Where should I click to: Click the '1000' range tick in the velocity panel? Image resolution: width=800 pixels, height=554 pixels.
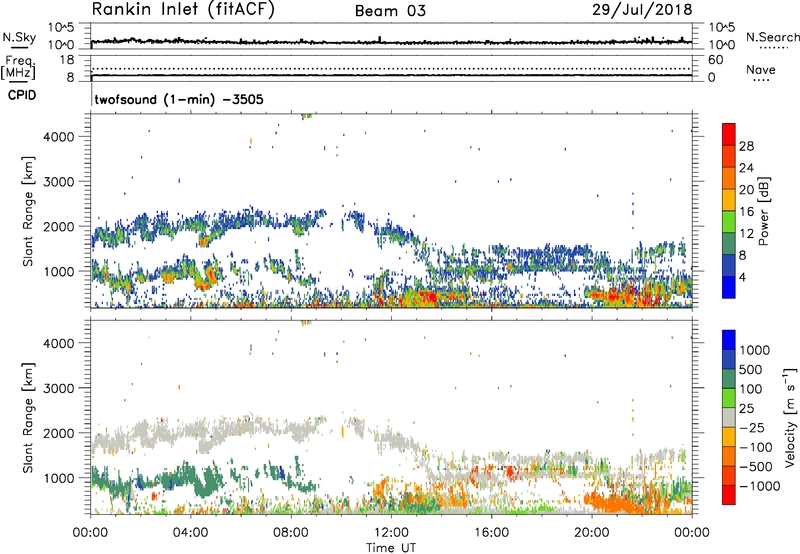pyautogui.click(x=59, y=478)
